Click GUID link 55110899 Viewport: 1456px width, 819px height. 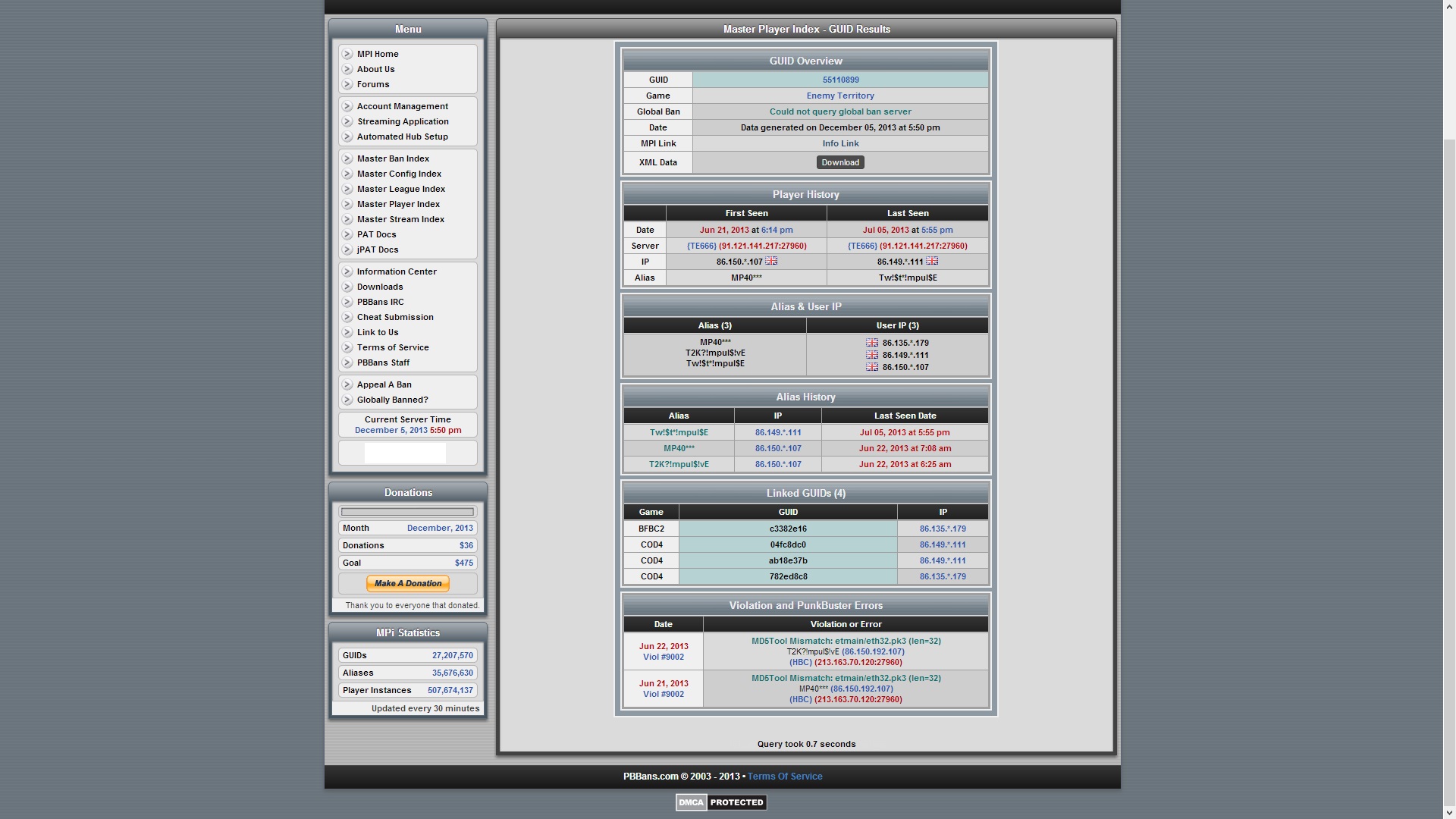click(840, 80)
